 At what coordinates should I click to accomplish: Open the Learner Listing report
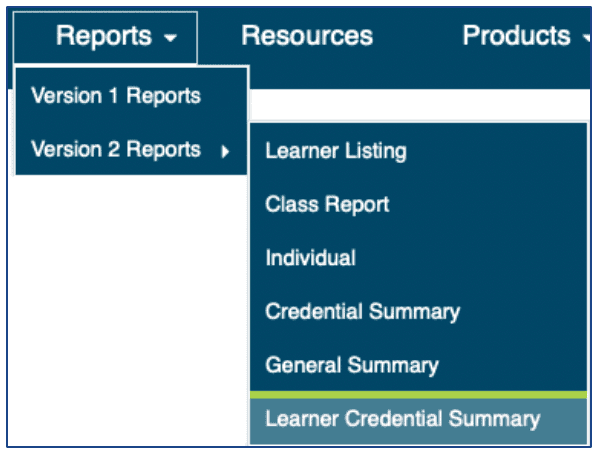[335, 152]
